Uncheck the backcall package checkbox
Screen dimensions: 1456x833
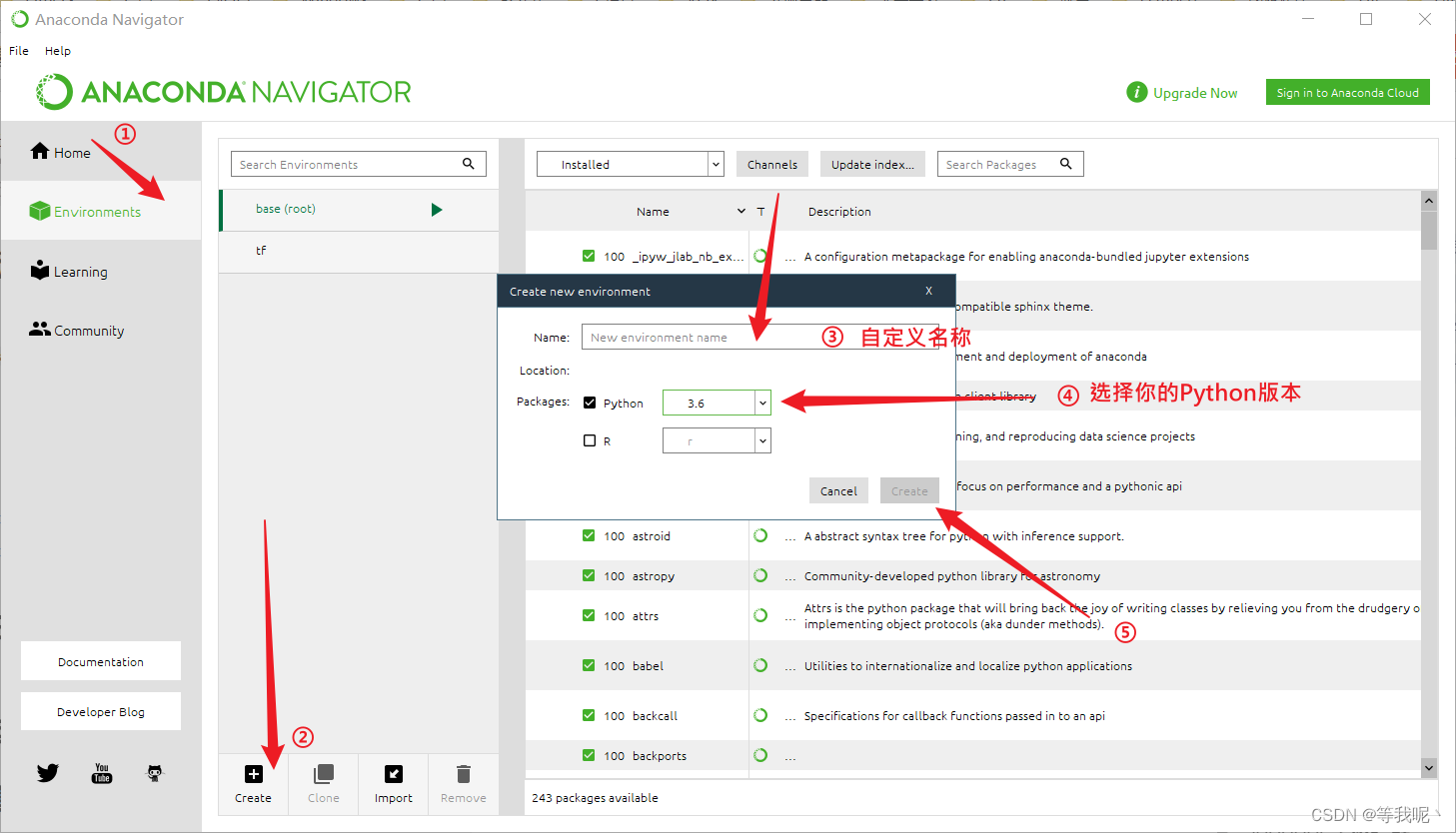(589, 715)
